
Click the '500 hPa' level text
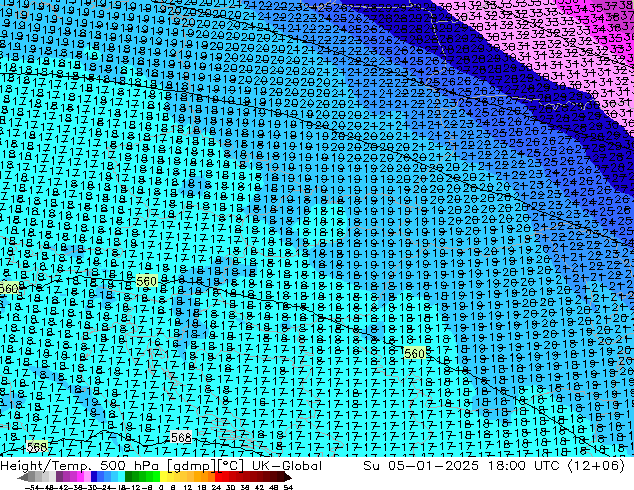(129, 466)
